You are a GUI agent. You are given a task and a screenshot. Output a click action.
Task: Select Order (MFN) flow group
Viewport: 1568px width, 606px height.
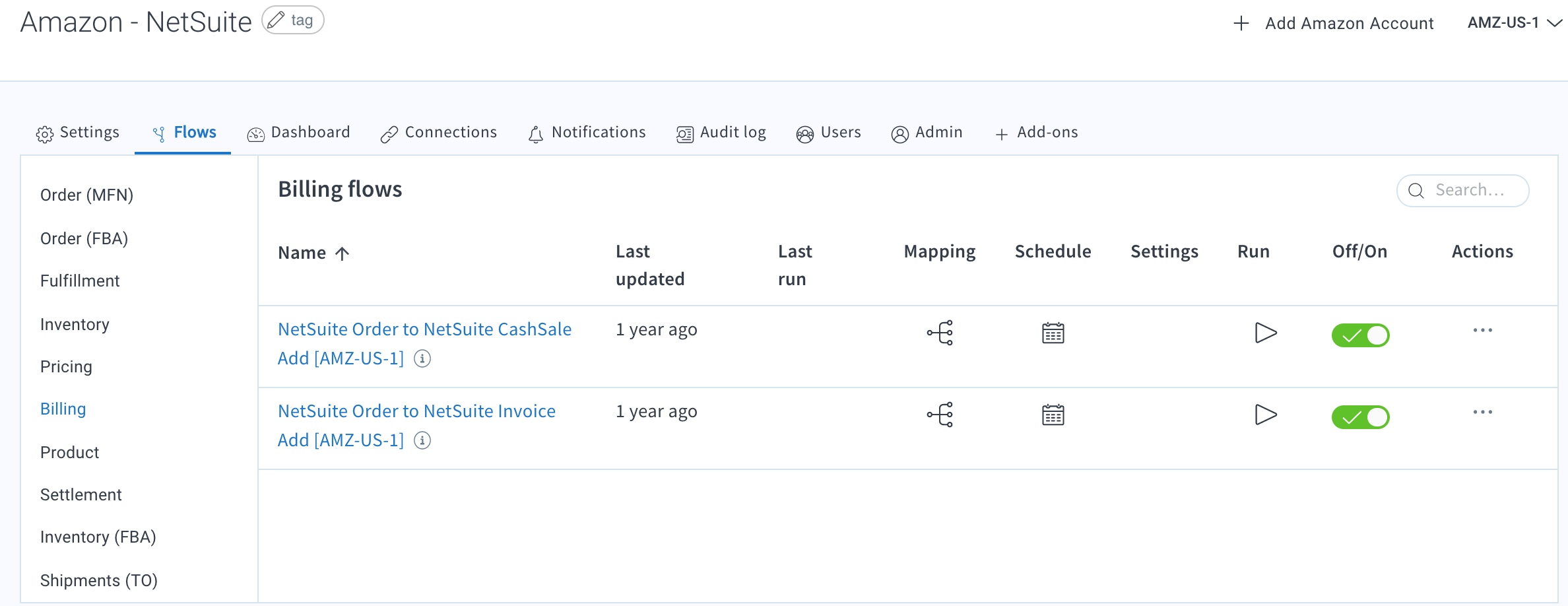point(86,195)
